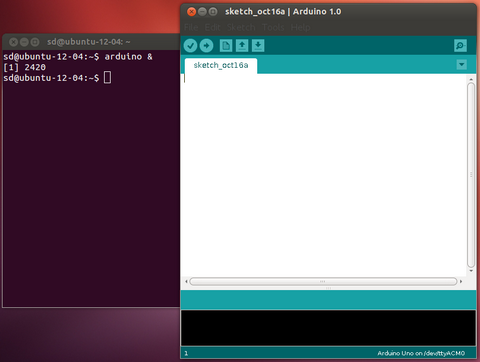Click the Upload arrow button in Arduino
This screenshot has height=362, width=480.
coord(206,46)
